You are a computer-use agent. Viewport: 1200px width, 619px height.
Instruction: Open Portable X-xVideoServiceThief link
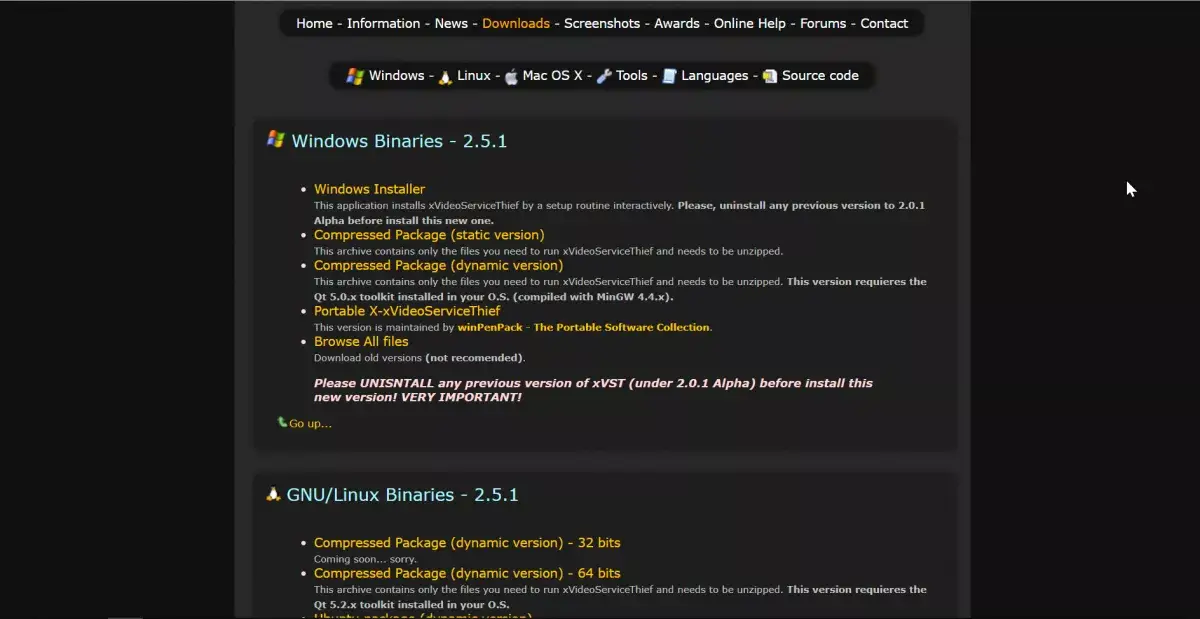[x=407, y=311]
